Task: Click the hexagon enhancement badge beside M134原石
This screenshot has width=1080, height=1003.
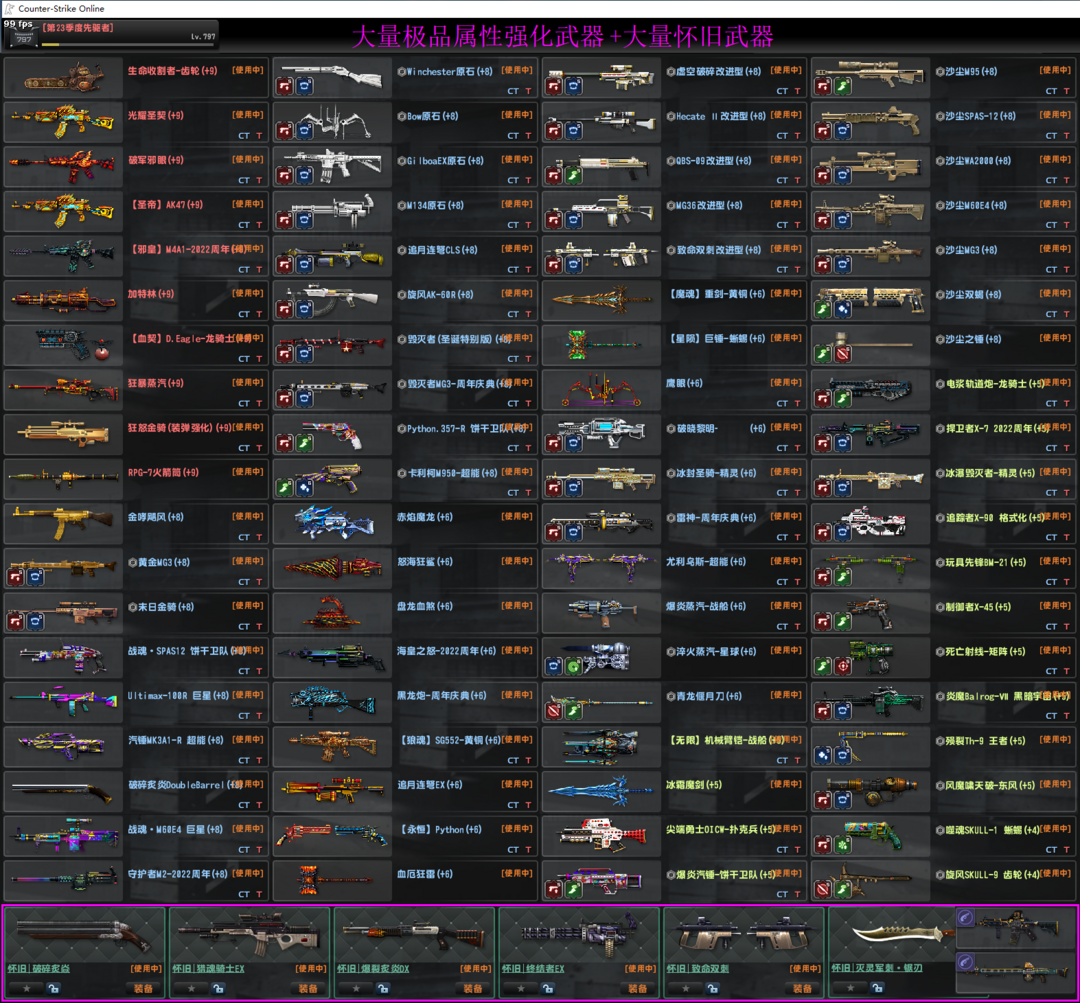Action: tap(401, 205)
